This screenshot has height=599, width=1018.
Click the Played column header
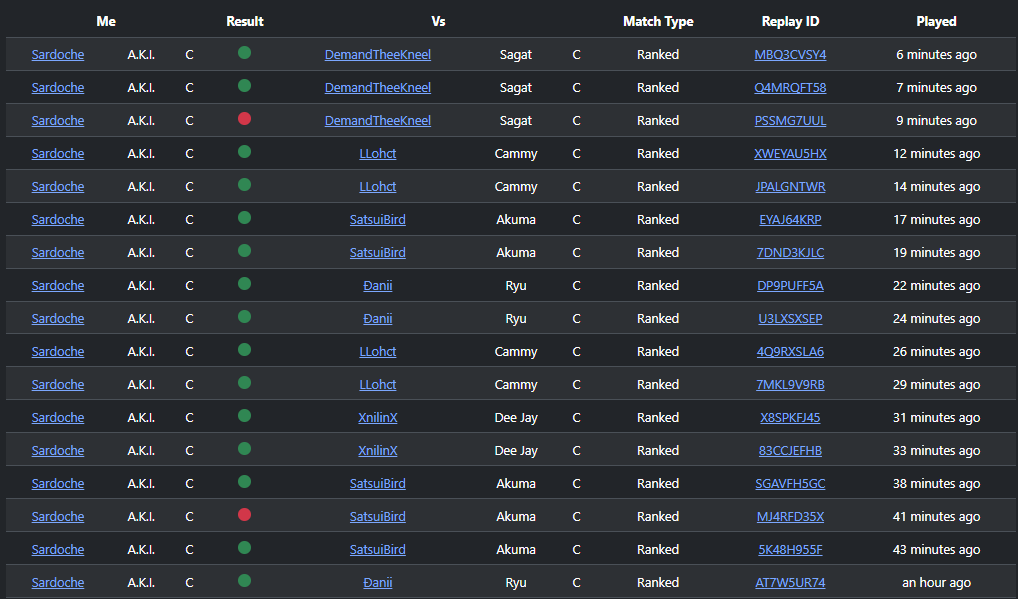936,21
